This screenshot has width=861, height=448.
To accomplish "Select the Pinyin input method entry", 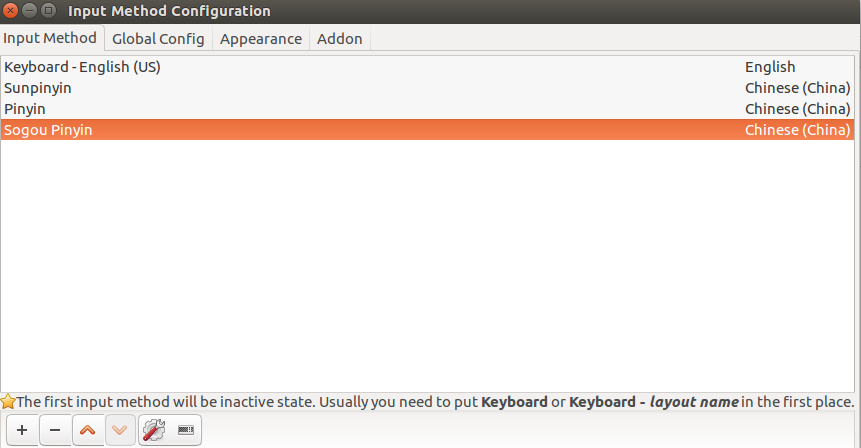I will [25, 109].
